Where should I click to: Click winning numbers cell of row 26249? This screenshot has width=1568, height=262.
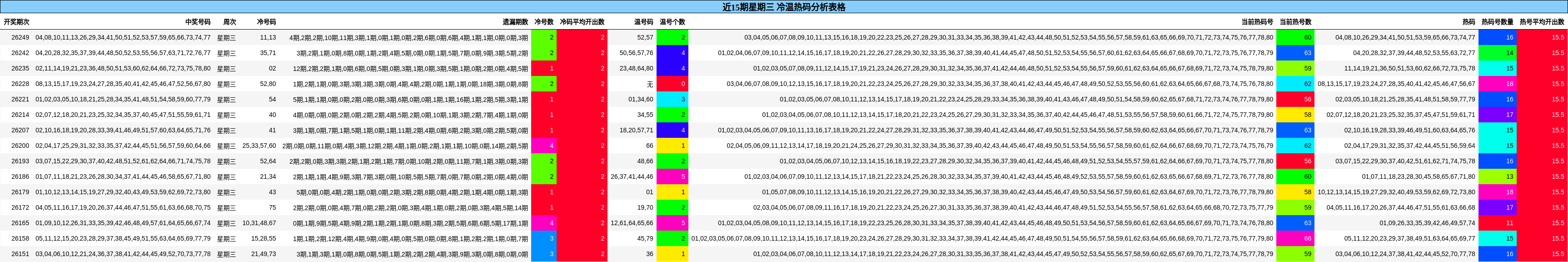click(123, 38)
